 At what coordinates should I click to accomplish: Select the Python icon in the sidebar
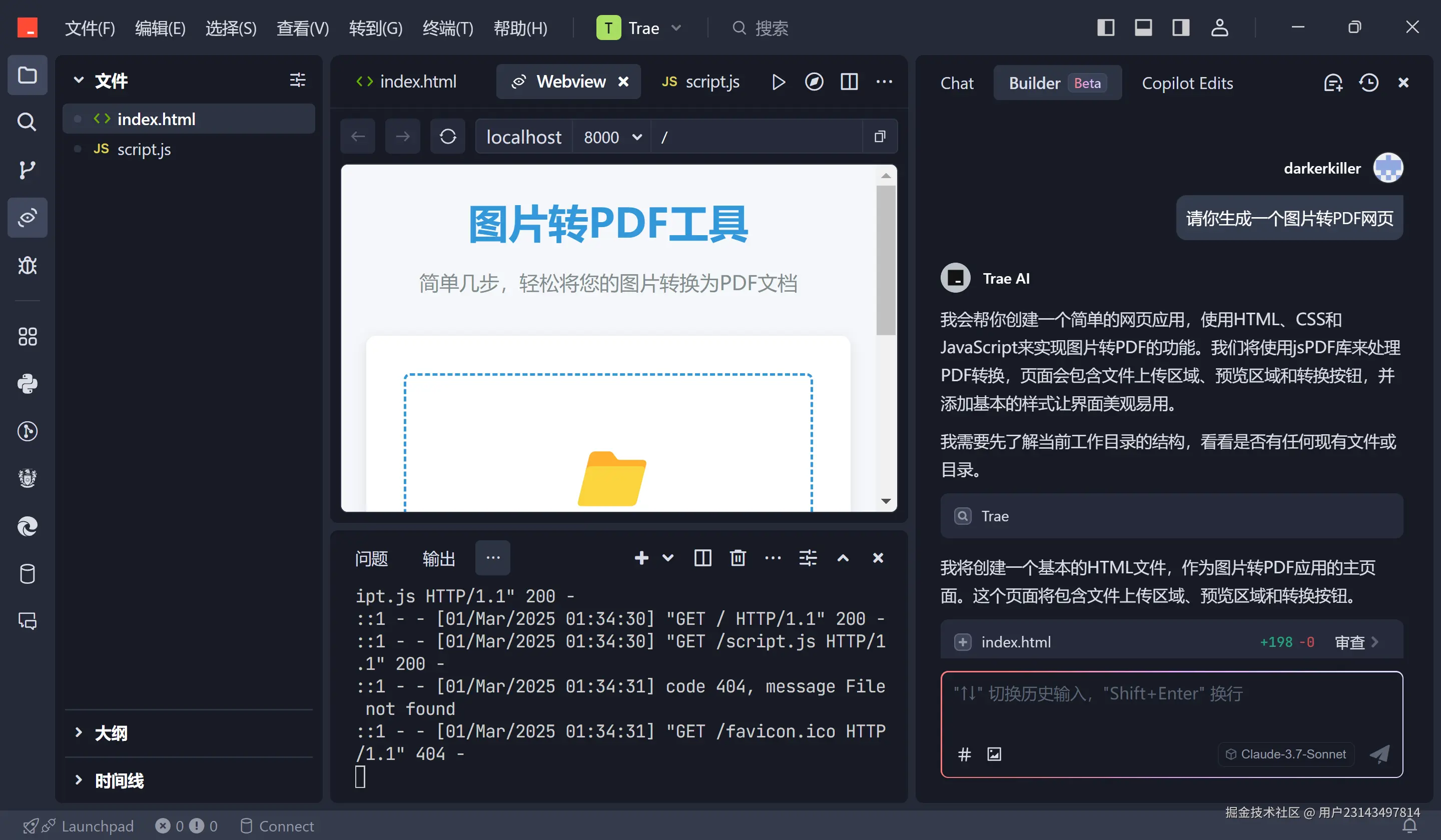tap(27, 384)
